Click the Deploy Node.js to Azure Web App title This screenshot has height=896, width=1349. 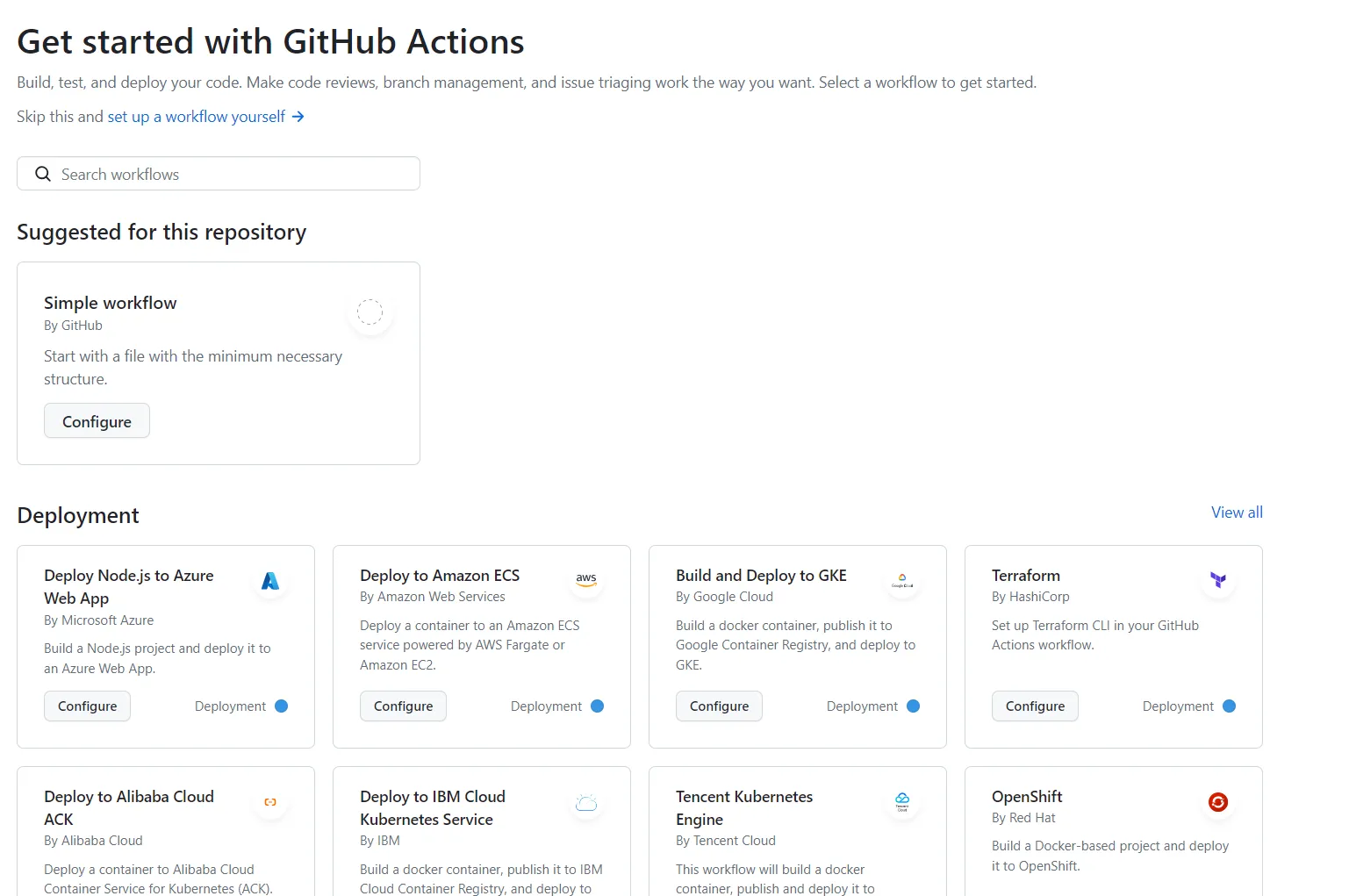click(x=129, y=587)
